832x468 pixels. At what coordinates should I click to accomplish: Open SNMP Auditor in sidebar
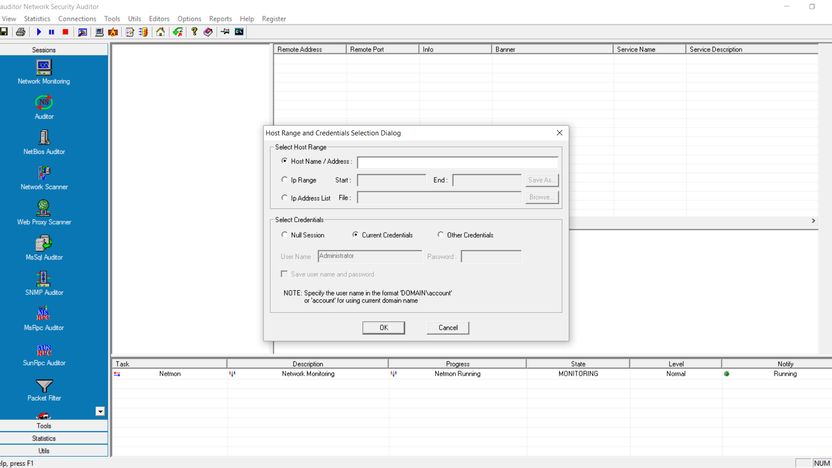pos(44,283)
